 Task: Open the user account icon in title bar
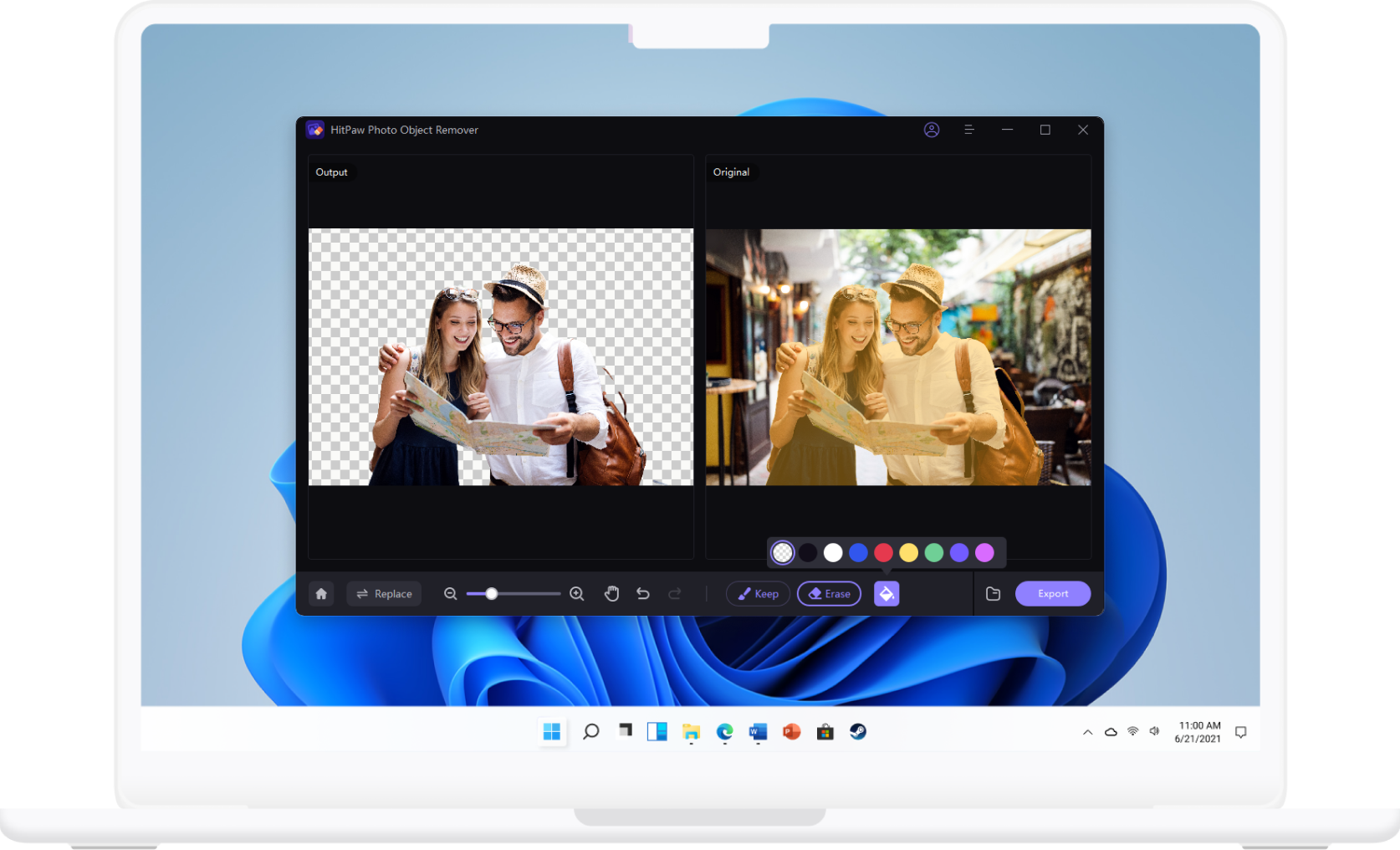click(932, 130)
